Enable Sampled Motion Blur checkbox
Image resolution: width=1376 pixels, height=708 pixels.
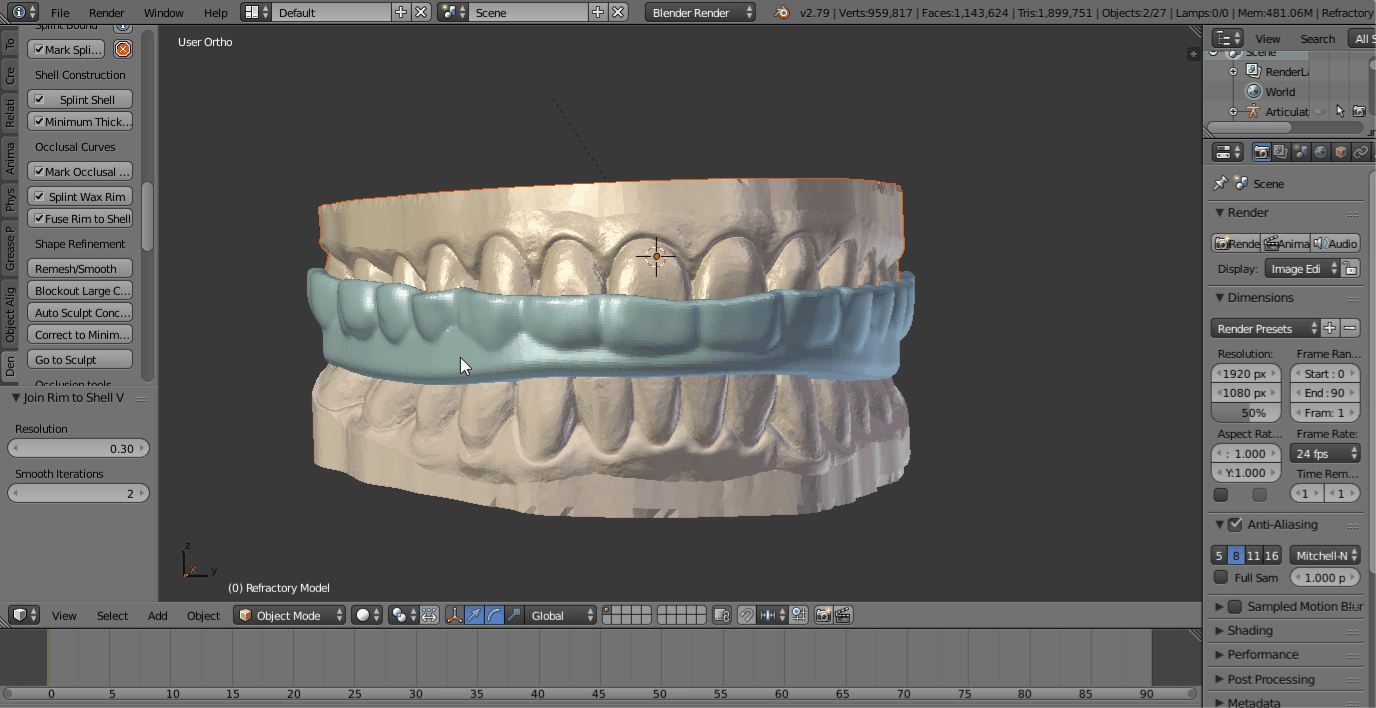[x=1235, y=606]
